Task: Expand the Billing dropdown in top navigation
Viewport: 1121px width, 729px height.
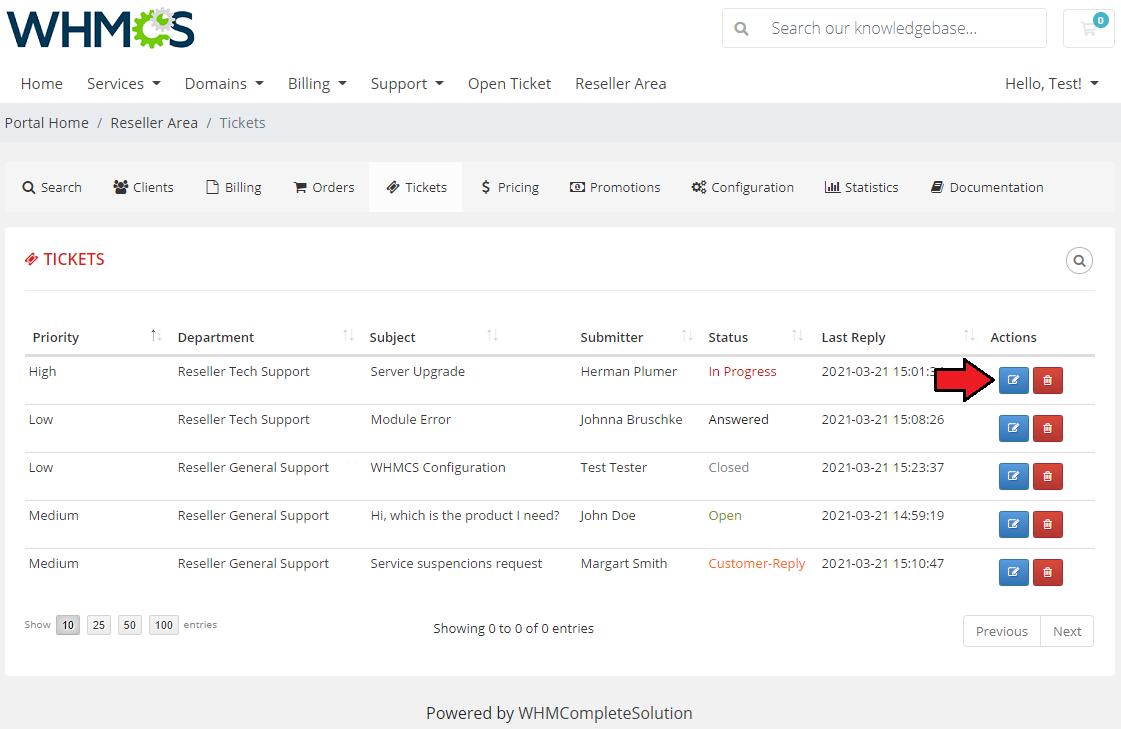Action: [317, 84]
